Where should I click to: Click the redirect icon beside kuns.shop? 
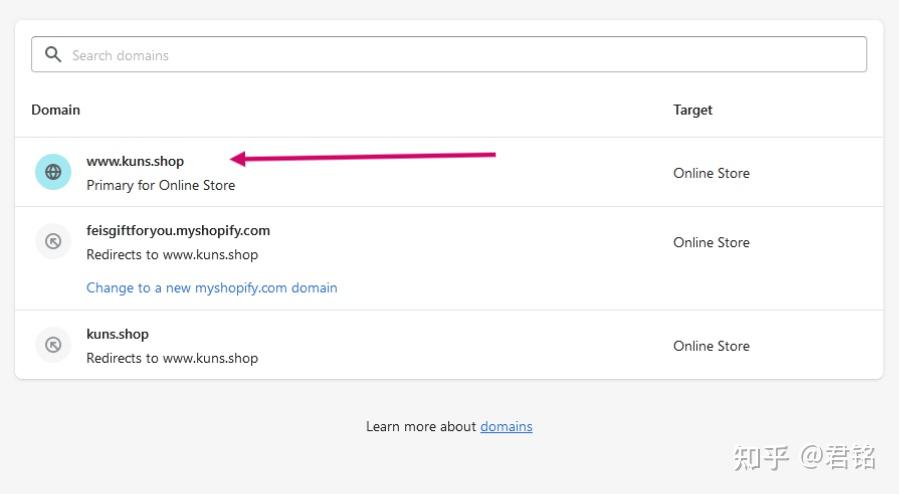pyautogui.click(x=53, y=344)
